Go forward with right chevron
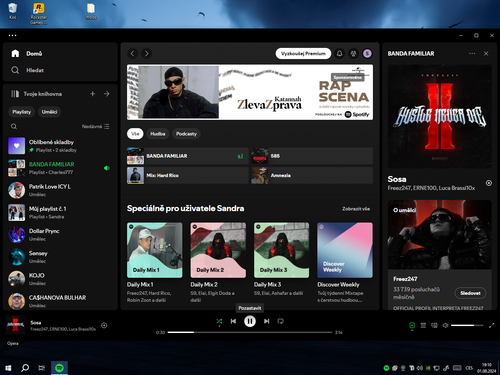 point(146,54)
